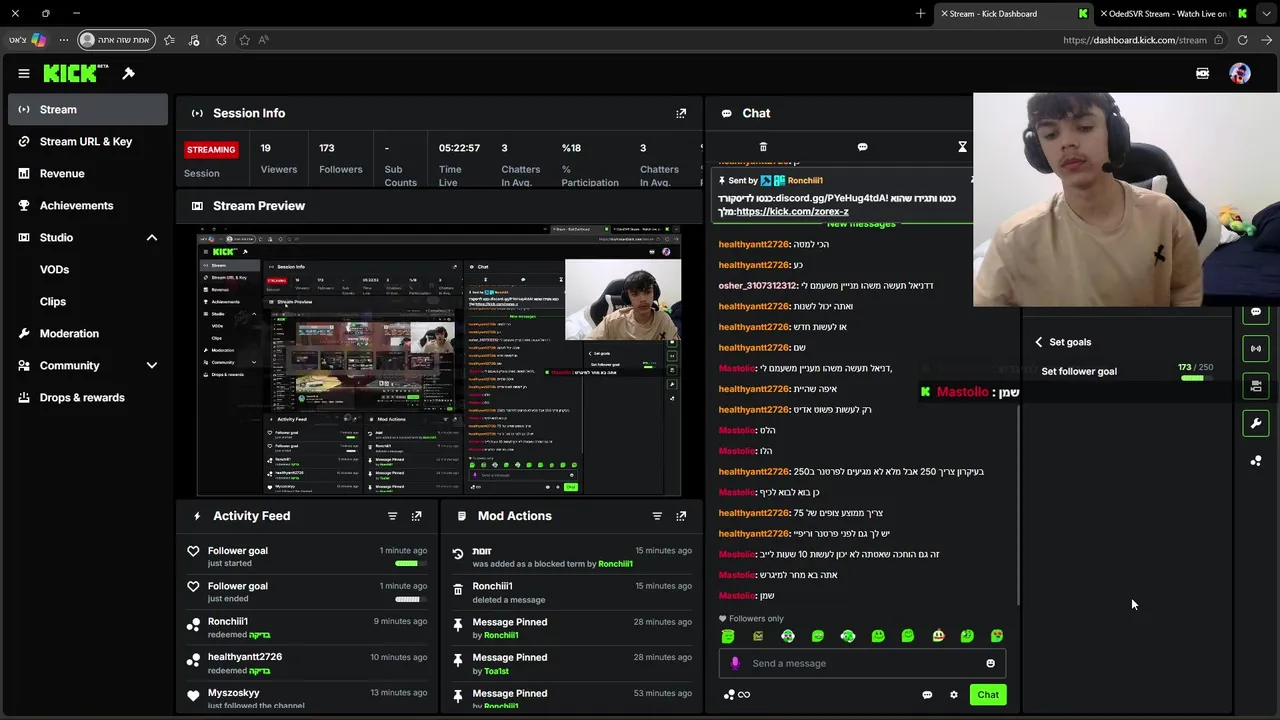Open the kick.com/zorex-z link in pinned message

coord(792,212)
